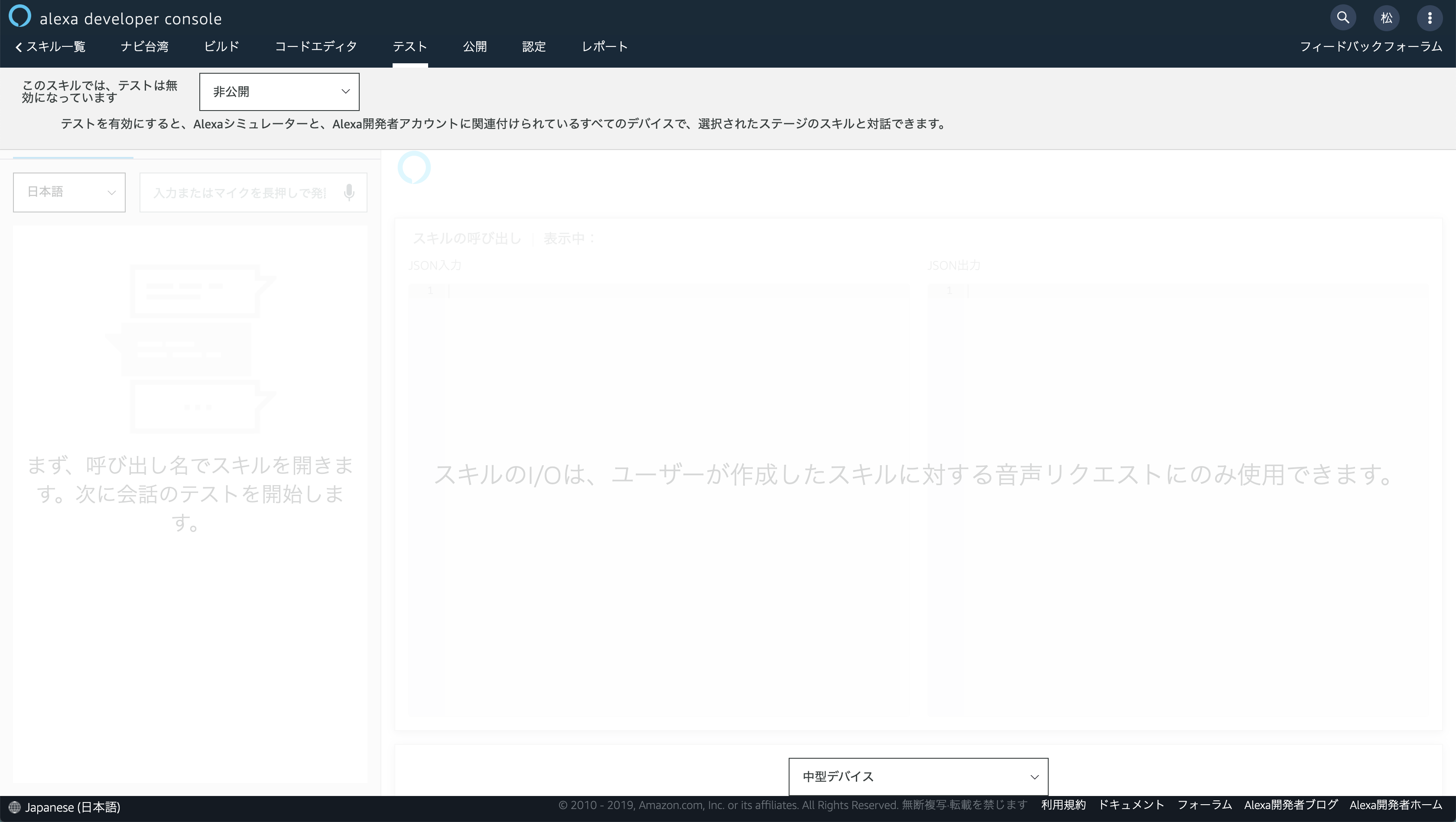Change console language Japanese (日本語)
The height and width of the screenshot is (822, 1456).
(x=72, y=807)
